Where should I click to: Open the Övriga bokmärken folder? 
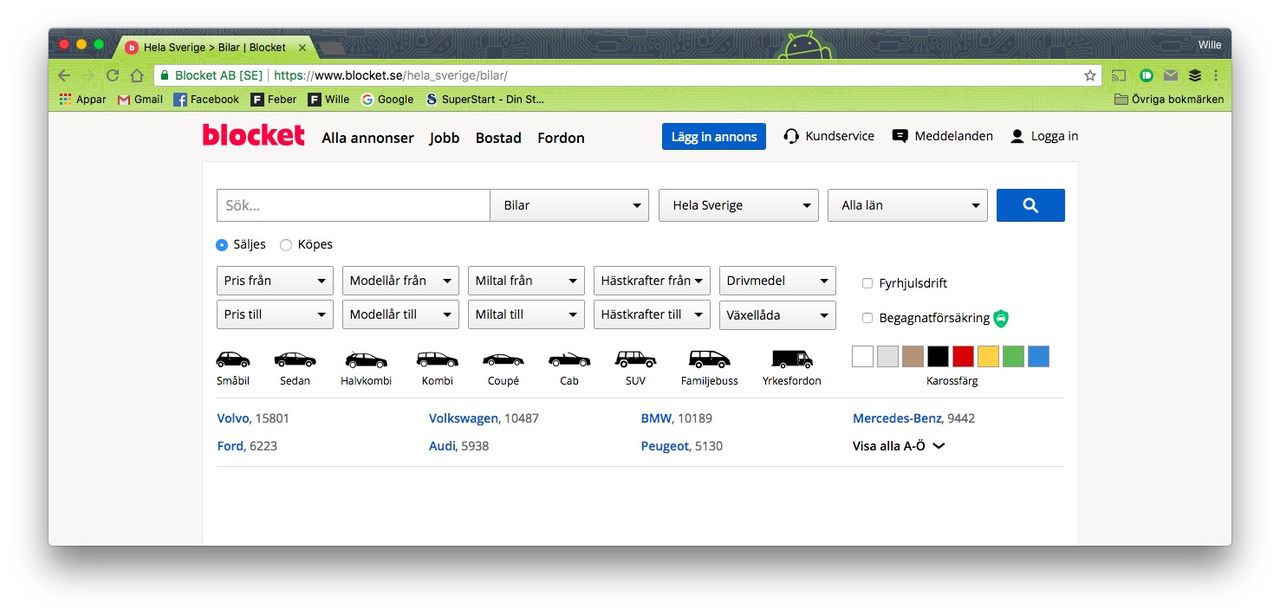1169,99
